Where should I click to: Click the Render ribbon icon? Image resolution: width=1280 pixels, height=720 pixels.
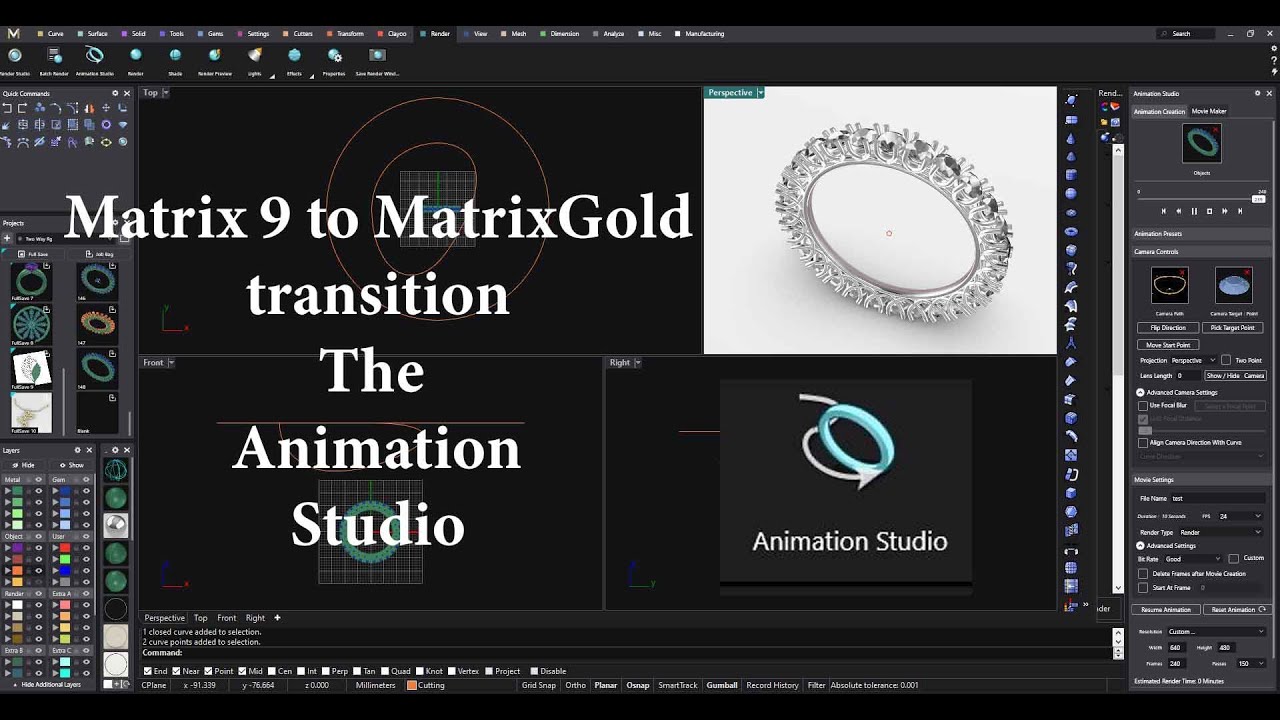coord(135,56)
